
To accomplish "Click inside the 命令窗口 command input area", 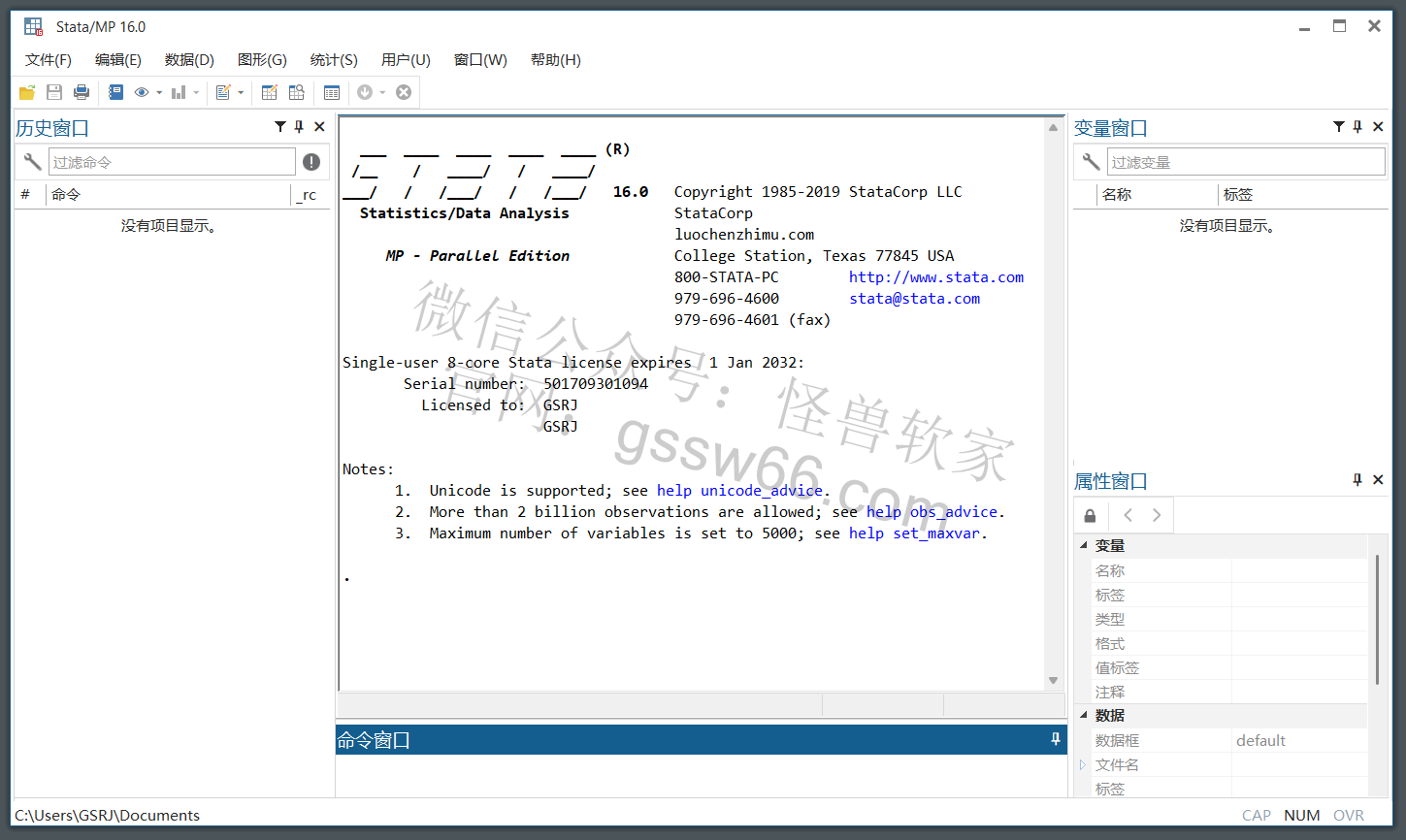I will tap(701, 775).
